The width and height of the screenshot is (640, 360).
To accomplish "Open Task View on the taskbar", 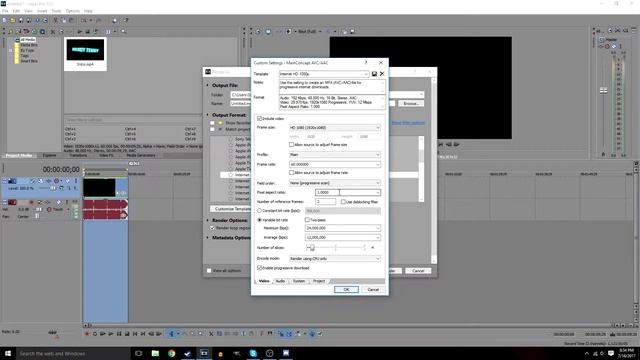I will [138, 353].
